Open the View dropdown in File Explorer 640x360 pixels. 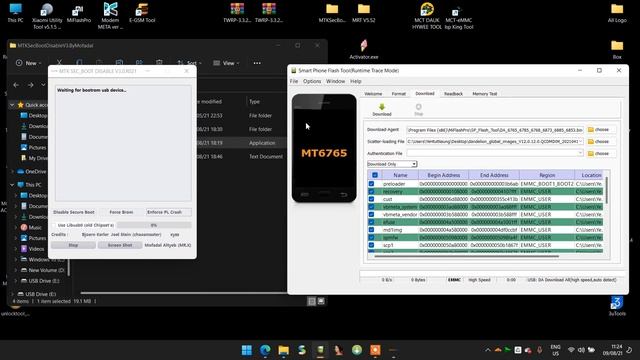coord(227,63)
